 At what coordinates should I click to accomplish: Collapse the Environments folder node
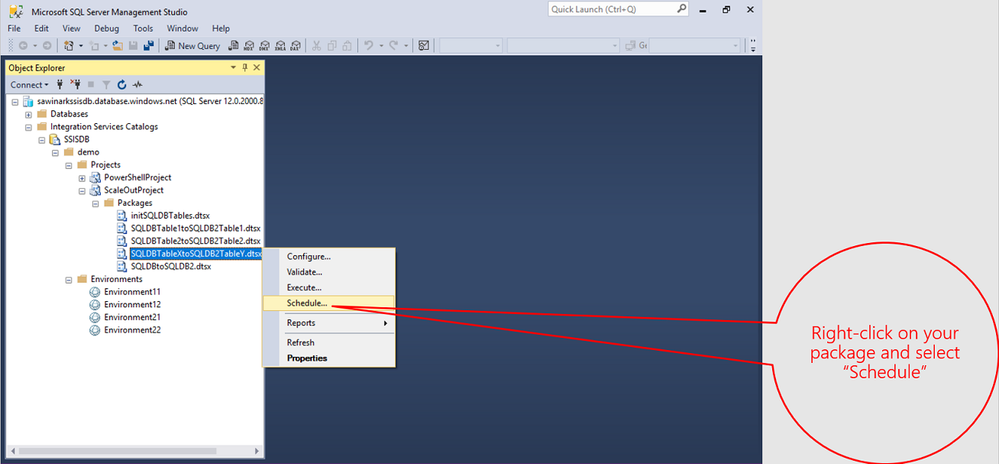[x=69, y=279]
